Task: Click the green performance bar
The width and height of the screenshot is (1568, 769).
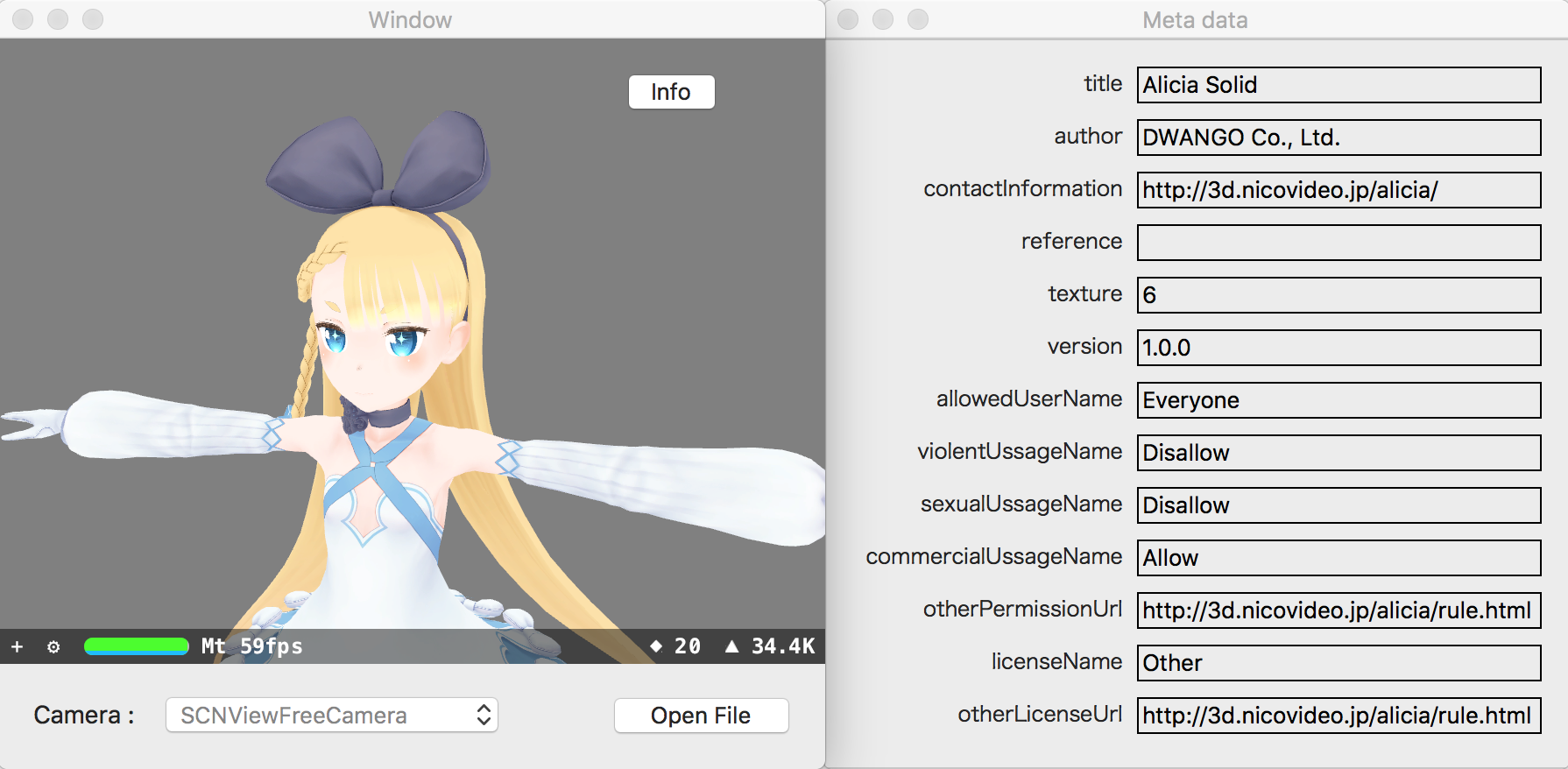Action: 137,646
